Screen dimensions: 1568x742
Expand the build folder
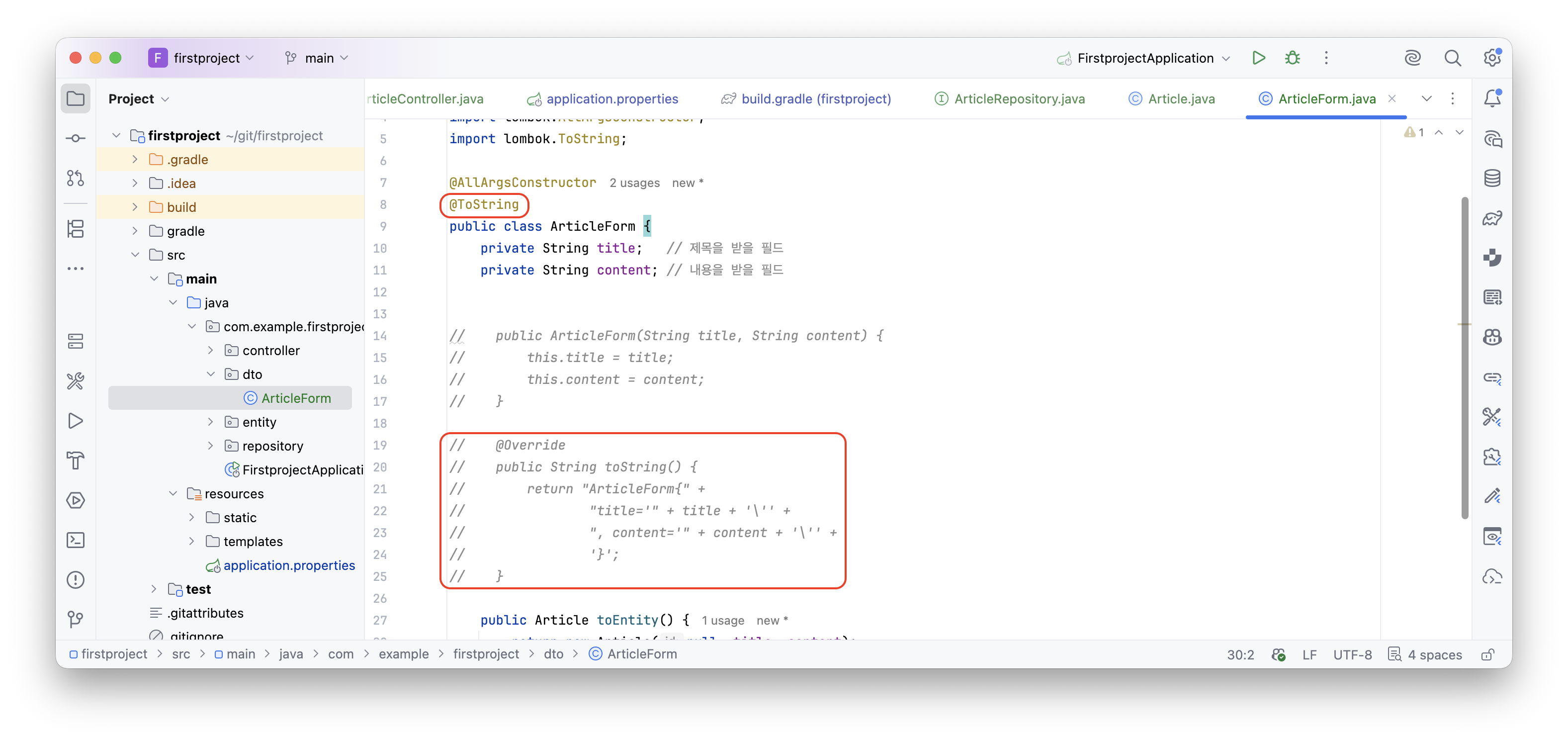point(135,207)
